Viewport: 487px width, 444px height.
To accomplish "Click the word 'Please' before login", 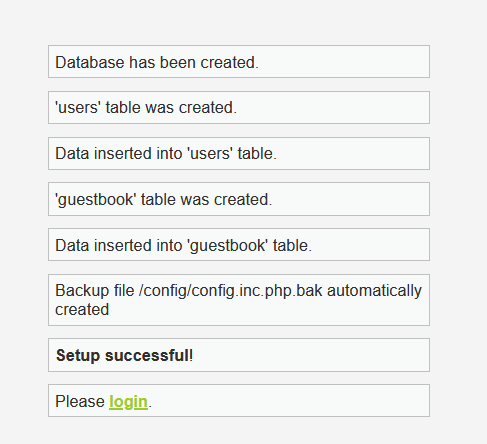I will pos(80,401).
